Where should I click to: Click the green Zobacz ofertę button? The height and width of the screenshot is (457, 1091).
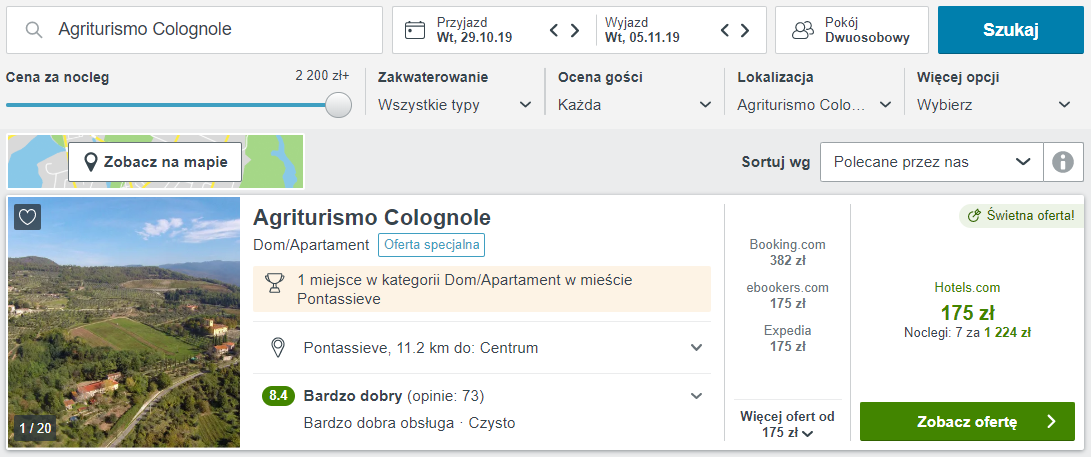[x=967, y=422]
